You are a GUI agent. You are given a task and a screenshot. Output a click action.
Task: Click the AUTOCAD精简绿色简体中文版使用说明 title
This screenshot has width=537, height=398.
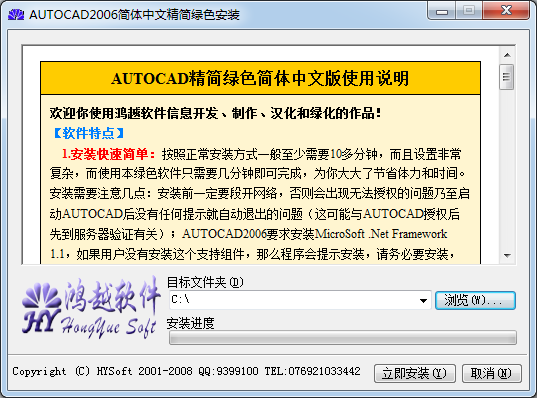(x=260, y=78)
